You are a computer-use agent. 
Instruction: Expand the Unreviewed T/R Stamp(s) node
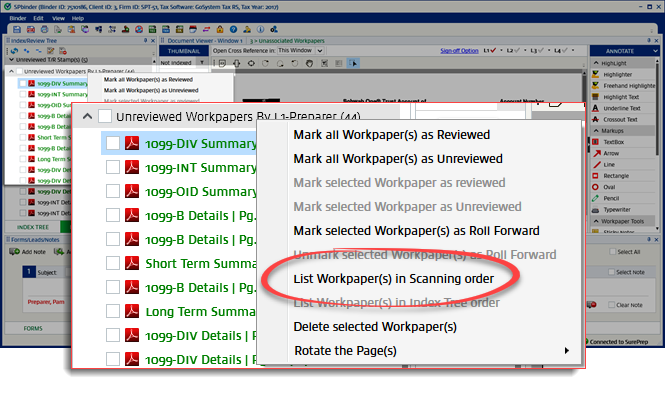(x=11, y=60)
